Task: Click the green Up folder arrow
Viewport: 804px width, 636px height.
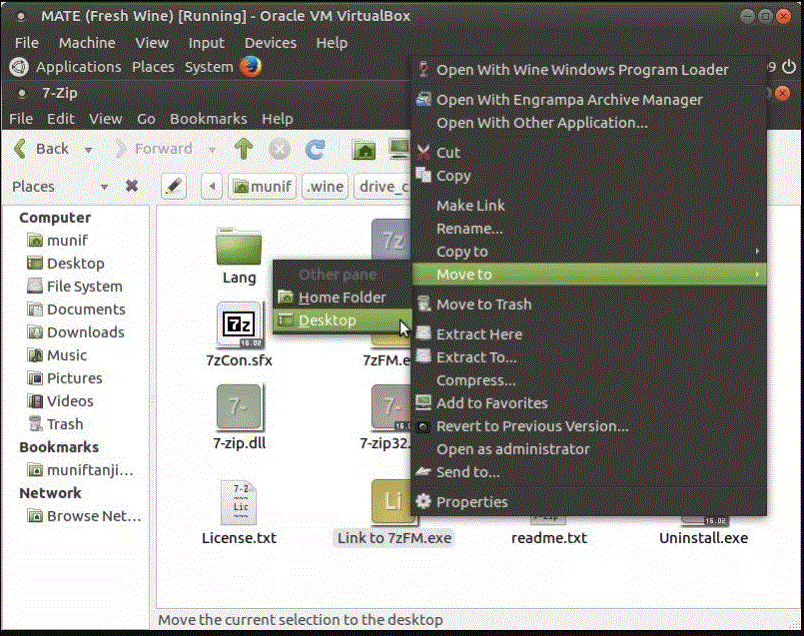Action: (x=244, y=149)
